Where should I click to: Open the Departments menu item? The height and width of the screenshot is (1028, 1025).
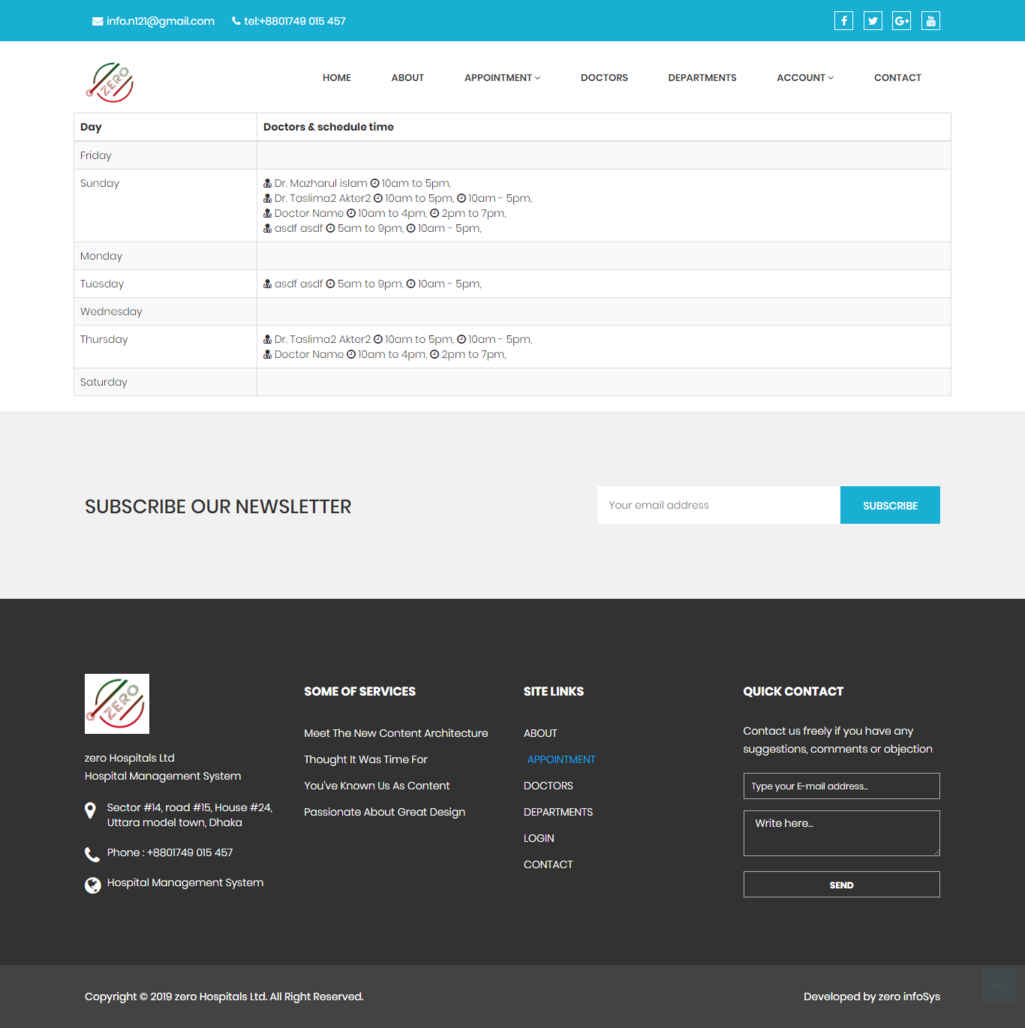(x=702, y=78)
